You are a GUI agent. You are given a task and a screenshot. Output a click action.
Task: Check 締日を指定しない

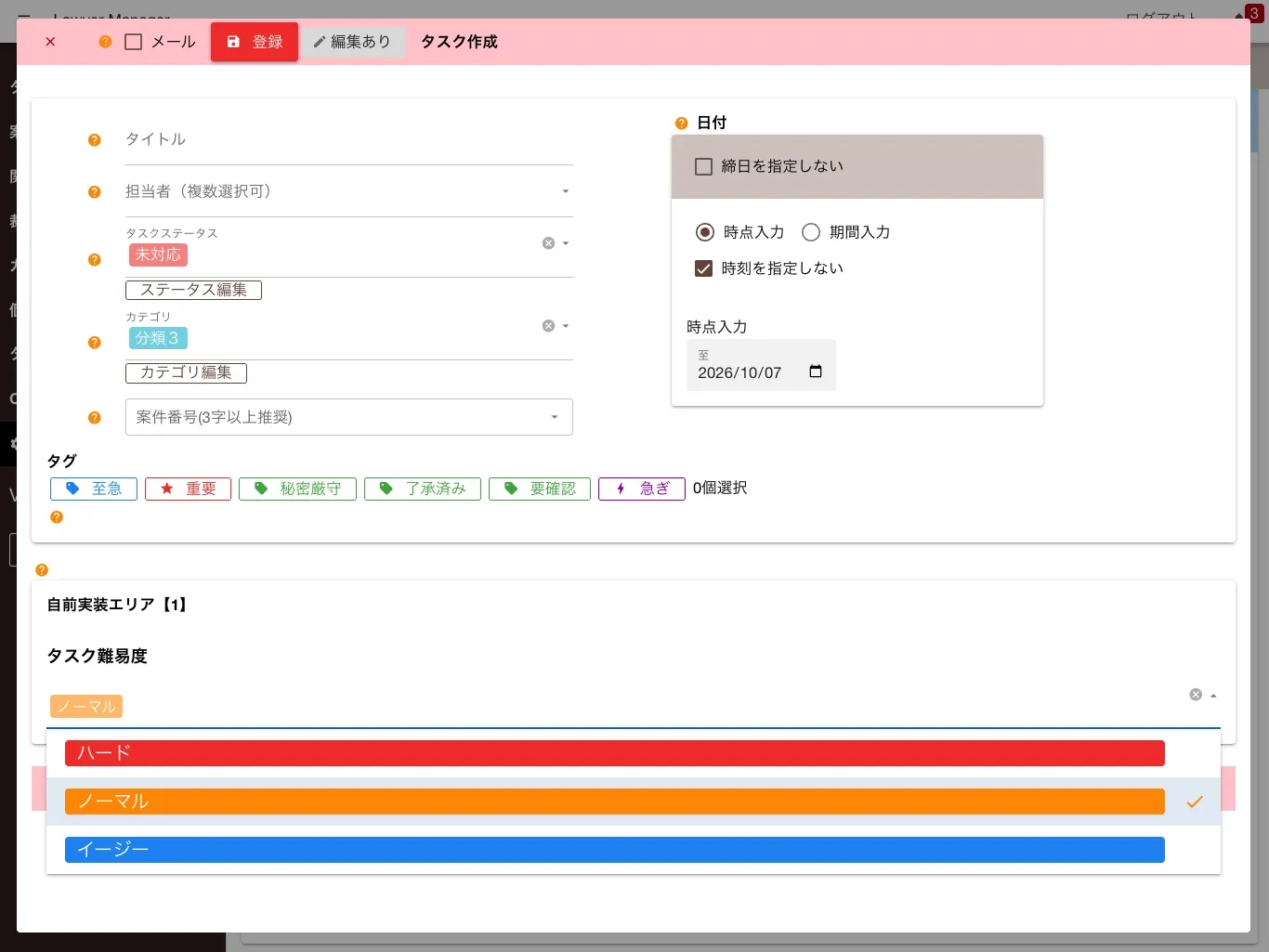coord(704,166)
